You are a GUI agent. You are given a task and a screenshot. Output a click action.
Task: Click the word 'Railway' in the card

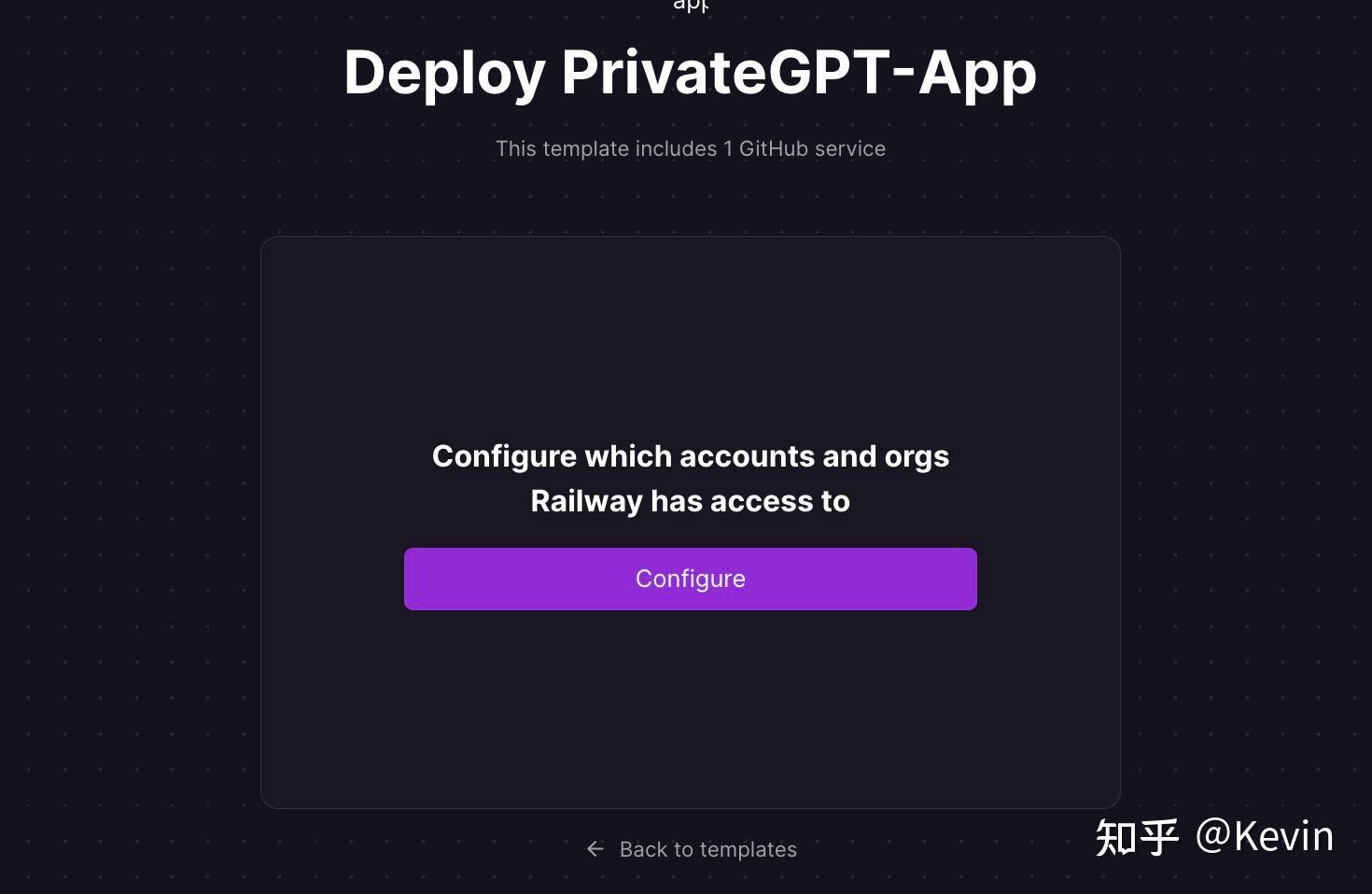click(x=587, y=502)
